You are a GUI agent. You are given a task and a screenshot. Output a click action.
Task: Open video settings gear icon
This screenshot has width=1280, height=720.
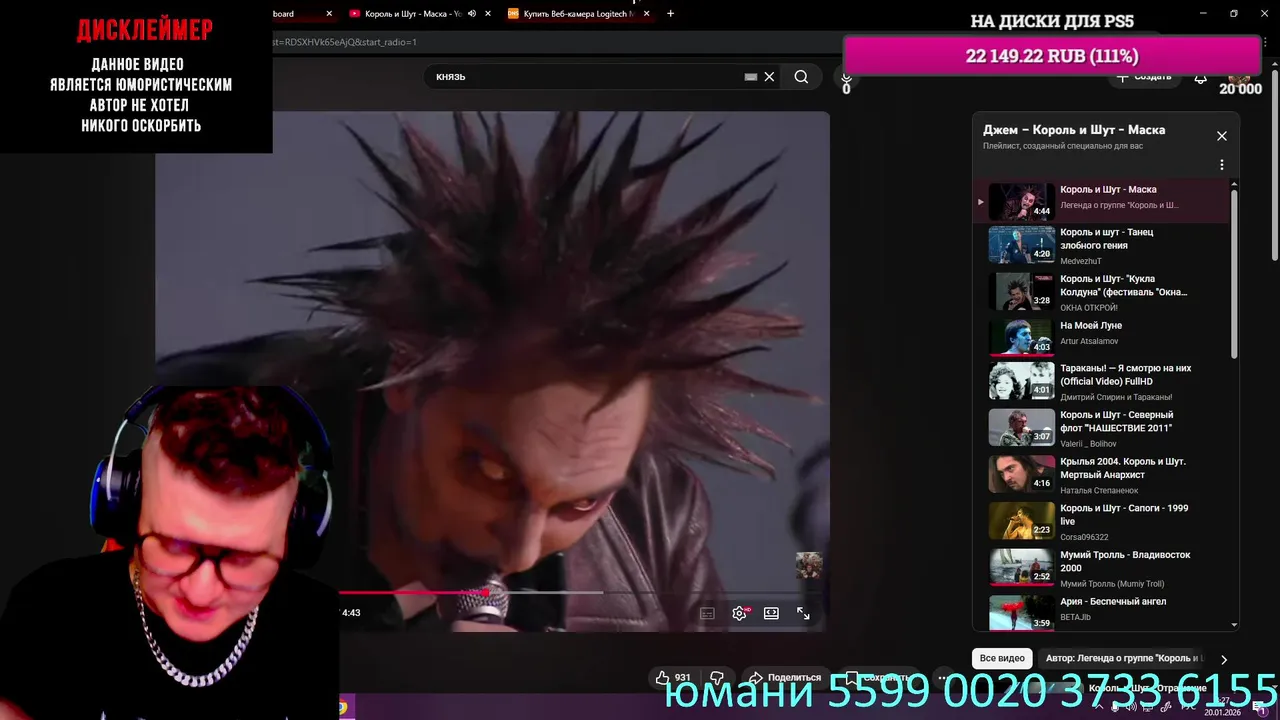click(739, 613)
